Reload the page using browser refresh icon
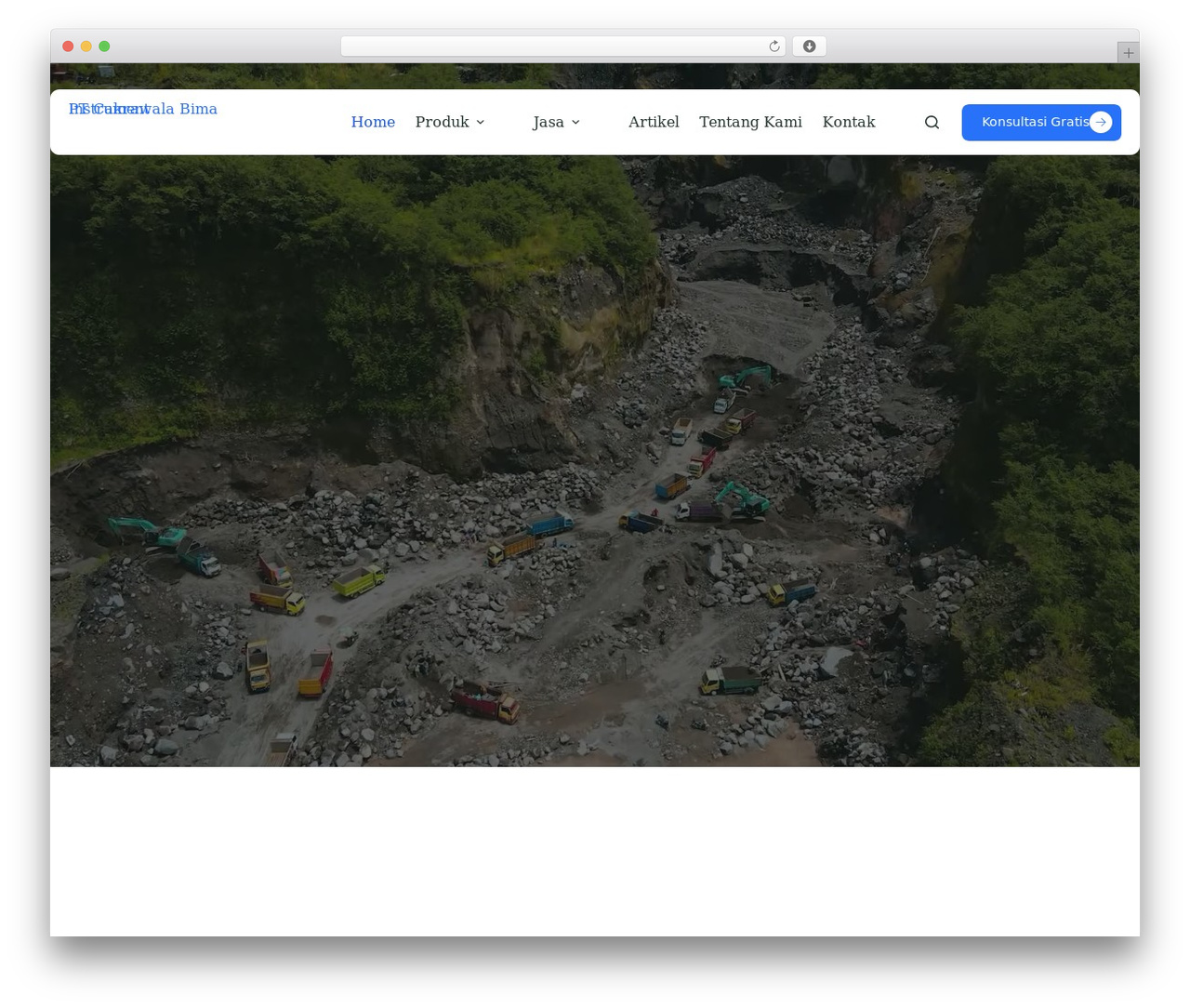This screenshot has height=1008, width=1190. [773, 46]
